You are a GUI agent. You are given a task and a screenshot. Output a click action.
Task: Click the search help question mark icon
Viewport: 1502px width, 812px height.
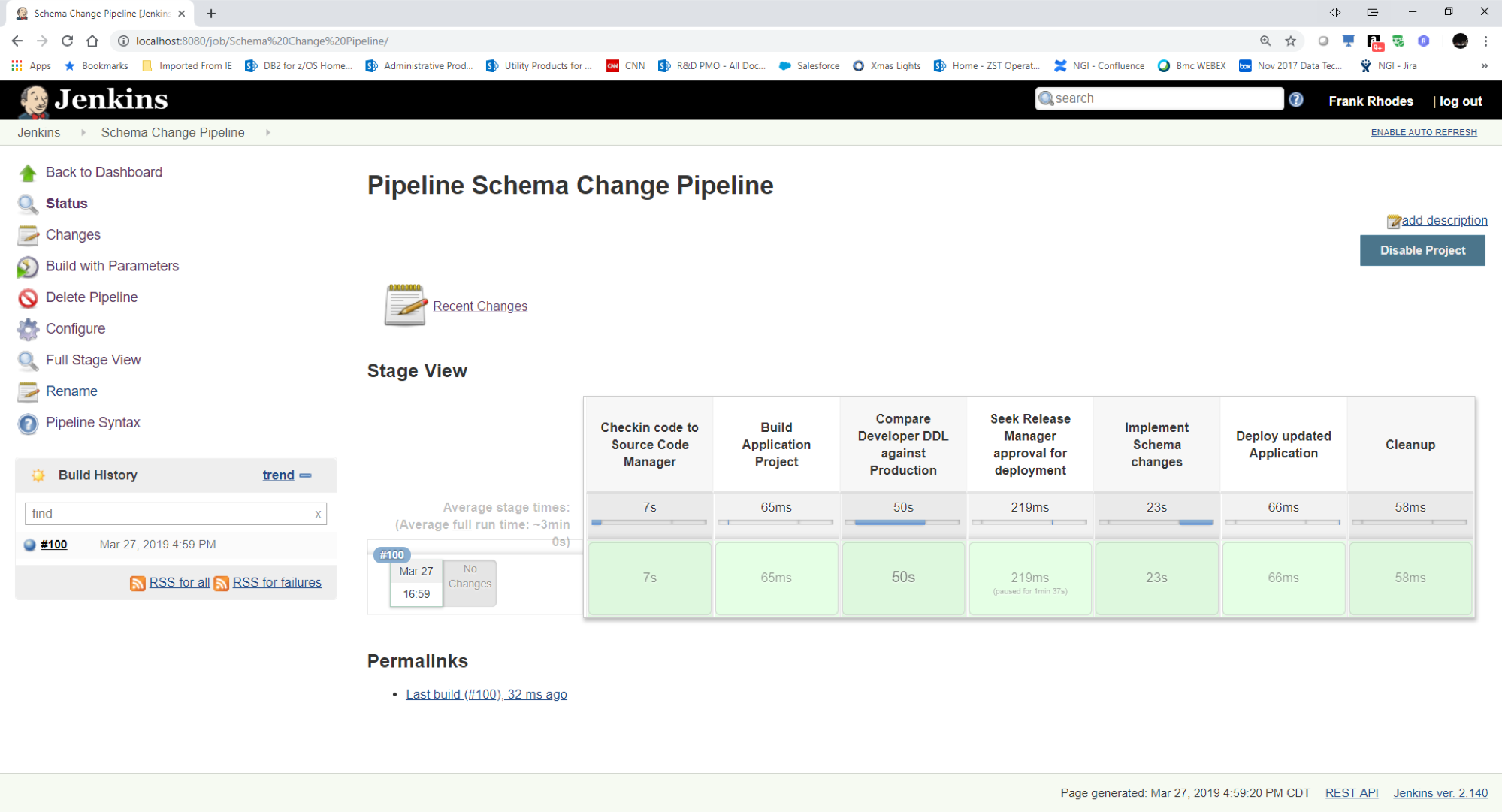point(1295,98)
